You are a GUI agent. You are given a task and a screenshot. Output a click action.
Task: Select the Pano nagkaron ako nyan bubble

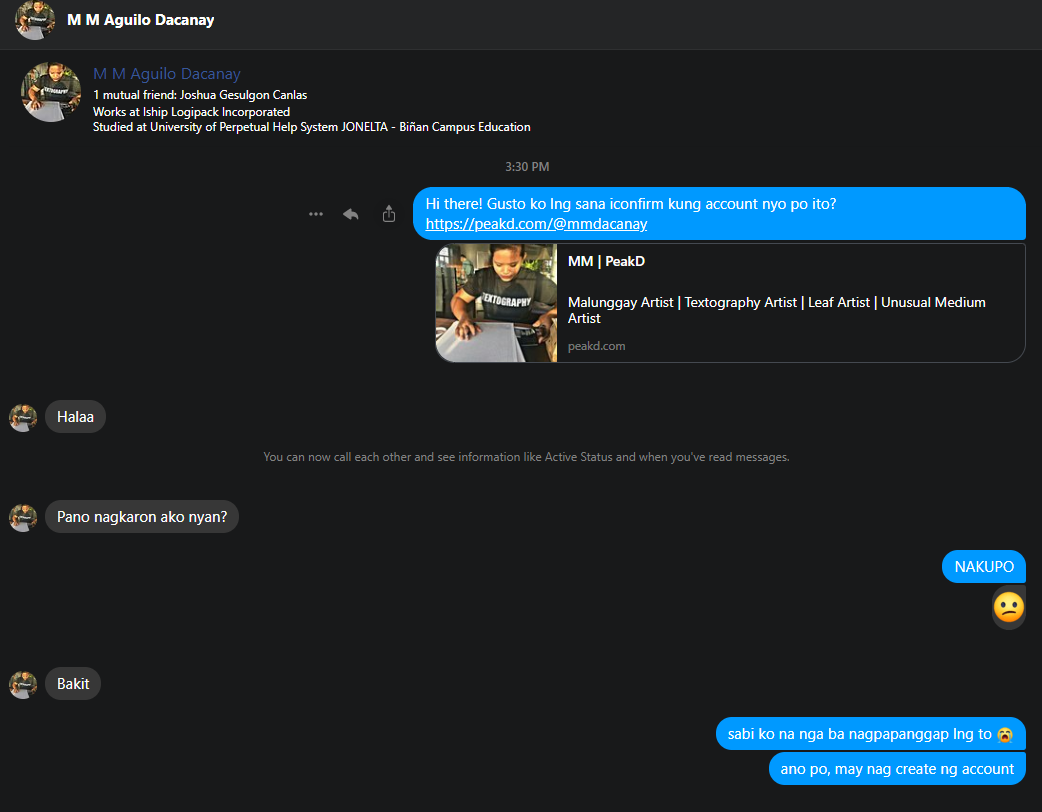click(x=142, y=517)
